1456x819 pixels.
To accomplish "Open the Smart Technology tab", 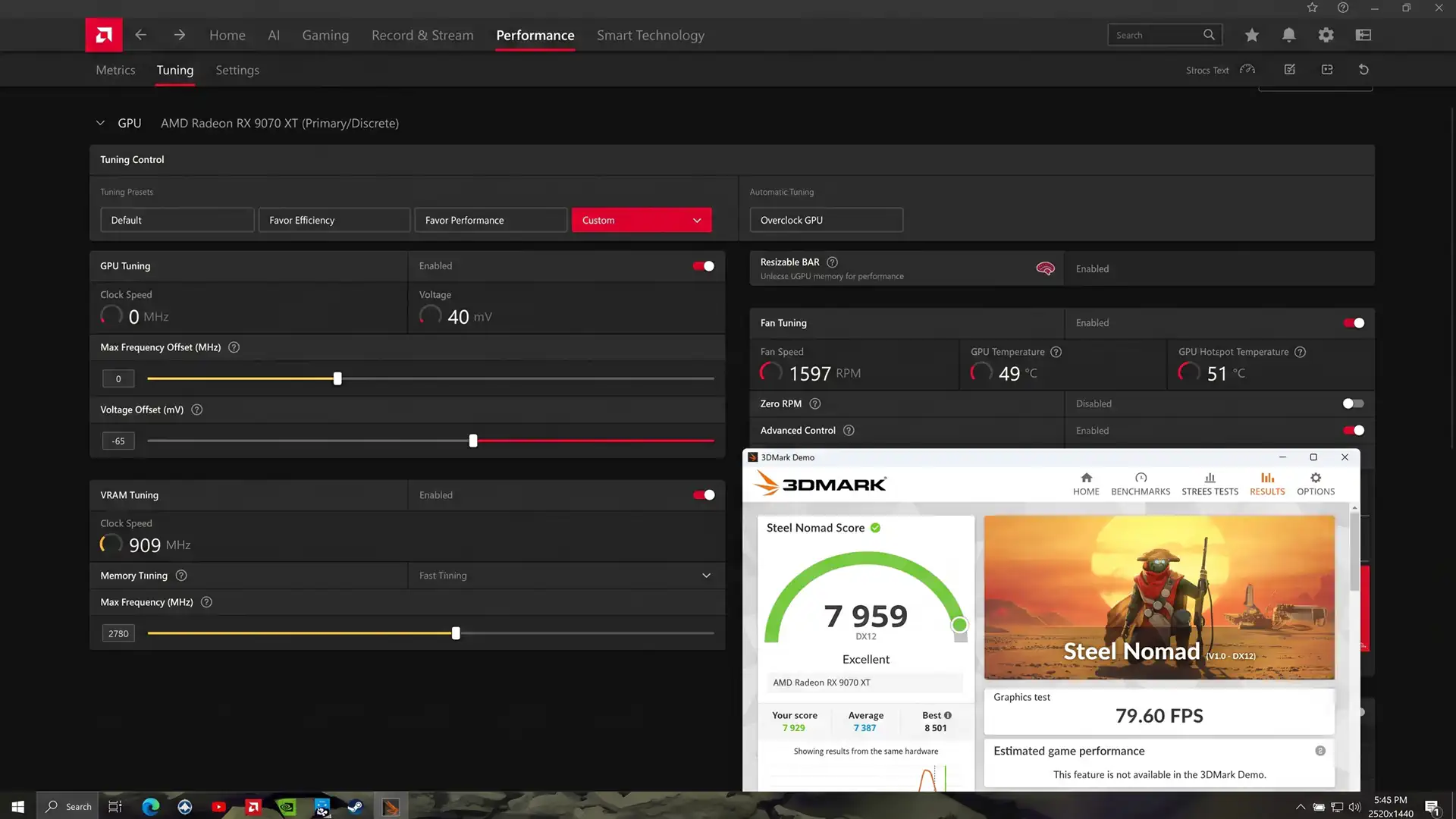I will click(x=651, y=36).
